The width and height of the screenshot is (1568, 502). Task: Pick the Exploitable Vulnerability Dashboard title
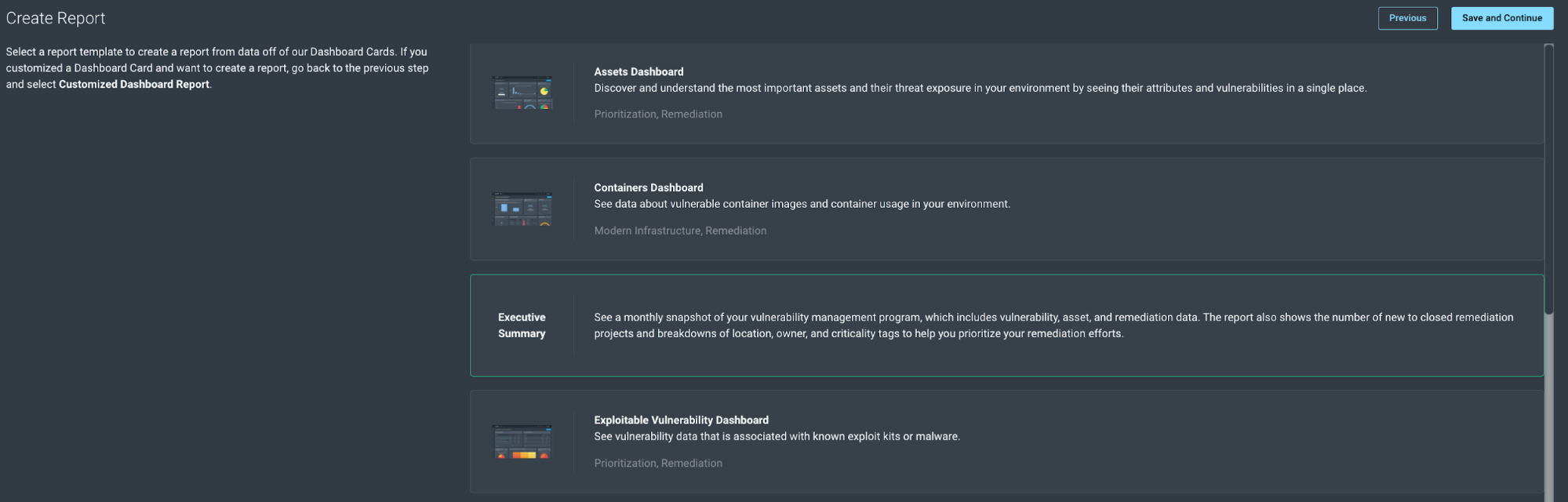[681, 420]
